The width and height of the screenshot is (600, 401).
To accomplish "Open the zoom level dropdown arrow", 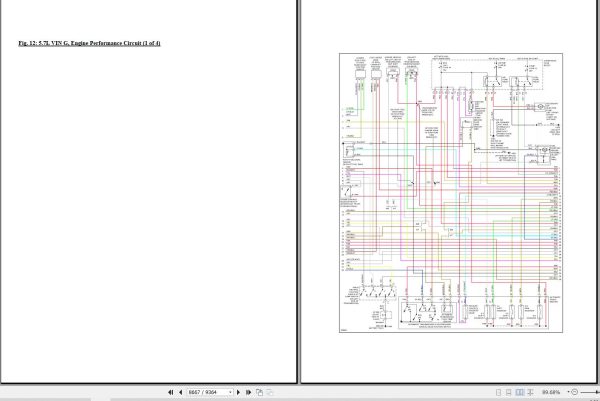I will coord(568,392).
